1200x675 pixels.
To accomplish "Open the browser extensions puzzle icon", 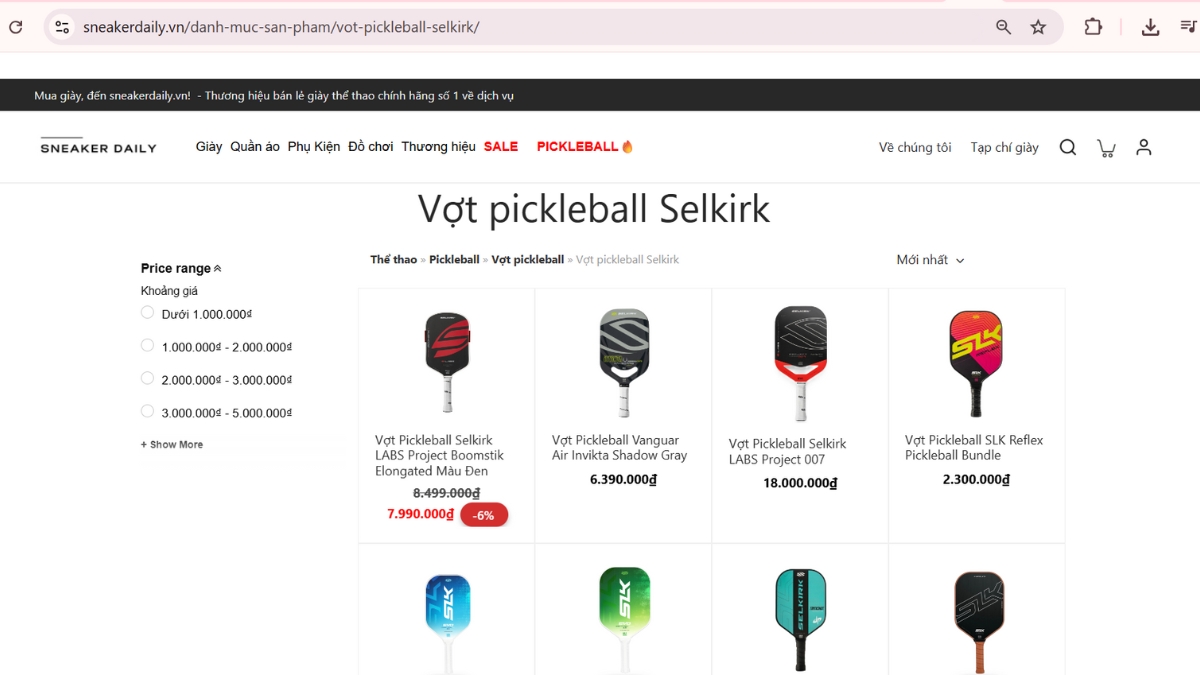I will point(1093,27).
